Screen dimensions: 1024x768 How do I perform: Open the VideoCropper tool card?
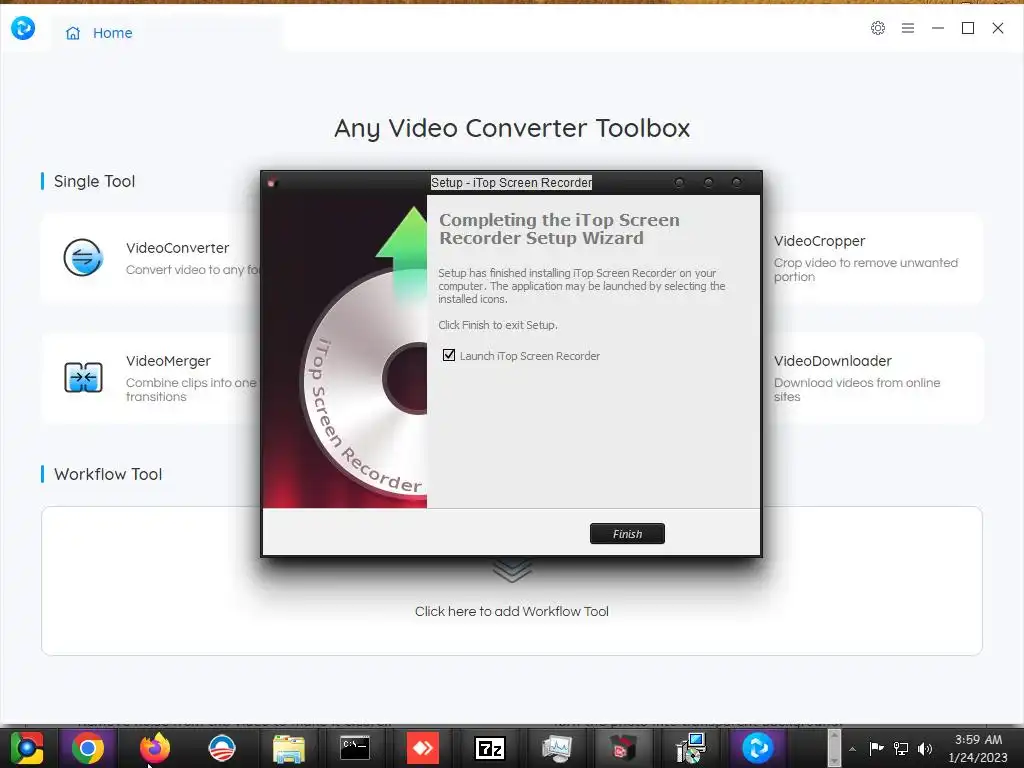[872, 258]
